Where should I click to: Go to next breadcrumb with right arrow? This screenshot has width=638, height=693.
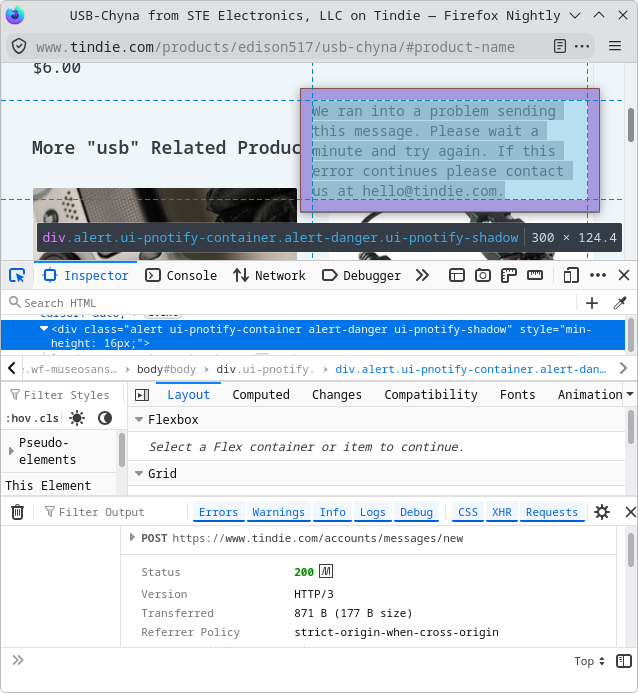623,368
